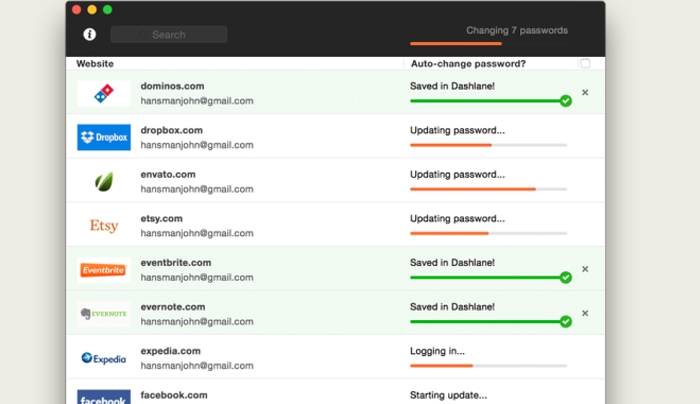Click "Saved in Dashlane!" on dominos.com row
The image size is (700, 404).
(452, 86)
